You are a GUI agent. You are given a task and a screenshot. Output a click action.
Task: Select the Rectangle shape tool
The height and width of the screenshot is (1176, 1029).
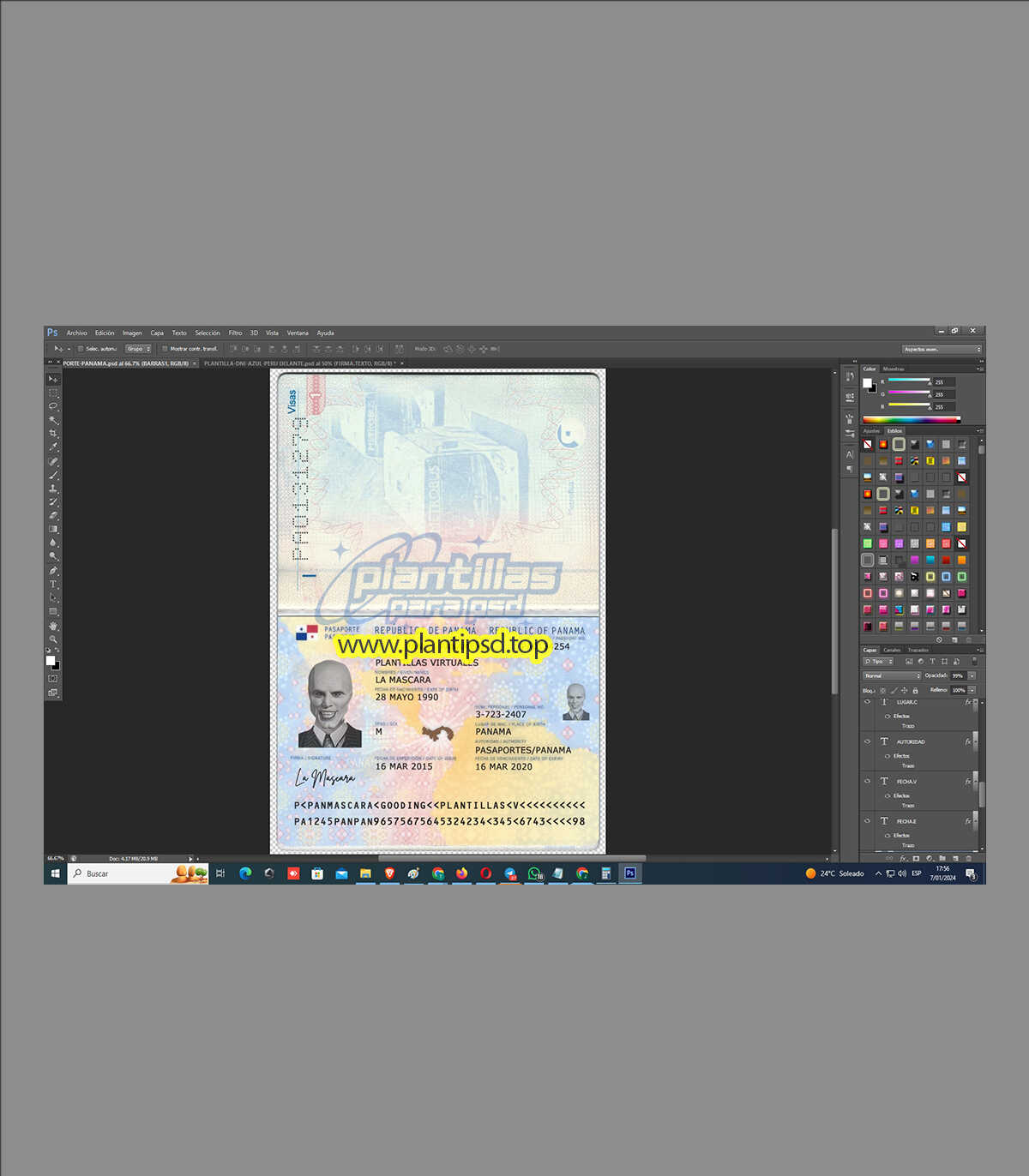click(x=53, y=612)
